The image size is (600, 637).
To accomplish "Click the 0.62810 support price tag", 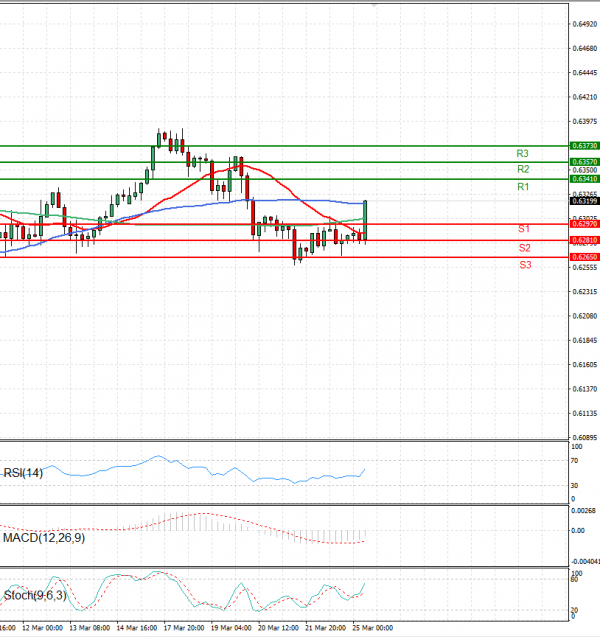I will coord(585,240).
